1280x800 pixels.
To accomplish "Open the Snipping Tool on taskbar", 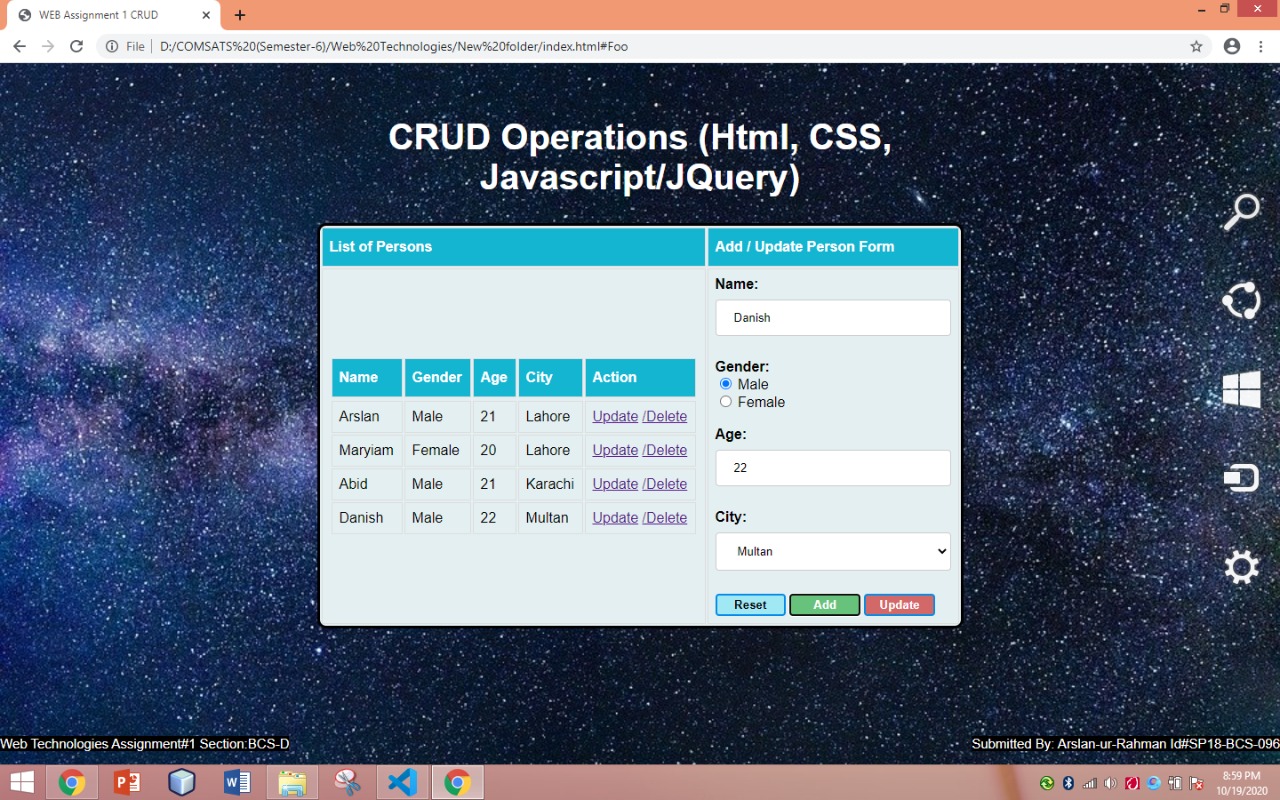I will 347,782.
